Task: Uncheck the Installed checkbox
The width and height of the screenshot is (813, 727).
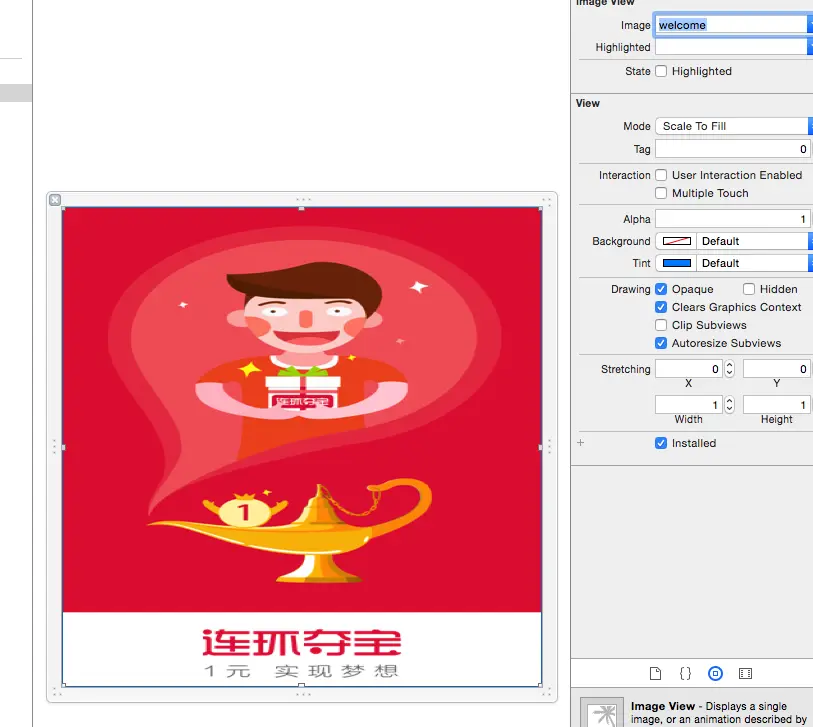Action: [661, 443]
